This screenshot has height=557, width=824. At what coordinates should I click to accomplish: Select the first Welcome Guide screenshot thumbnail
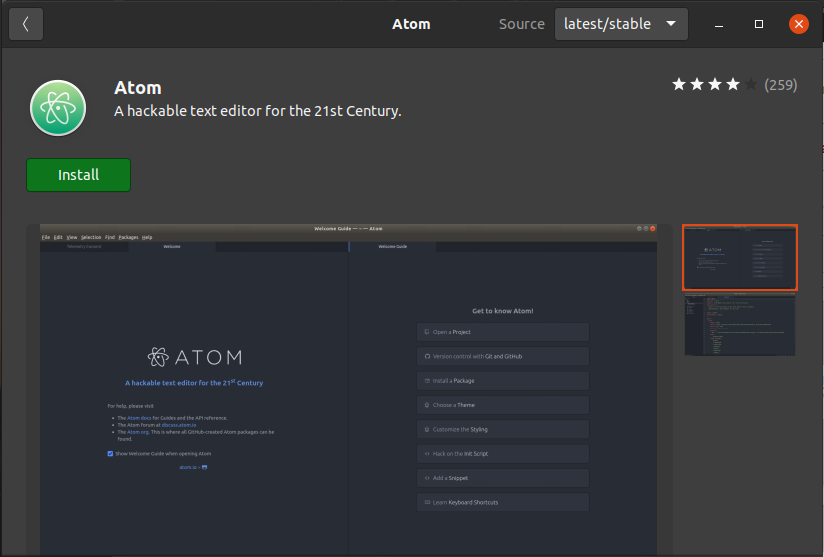point(739,257)
